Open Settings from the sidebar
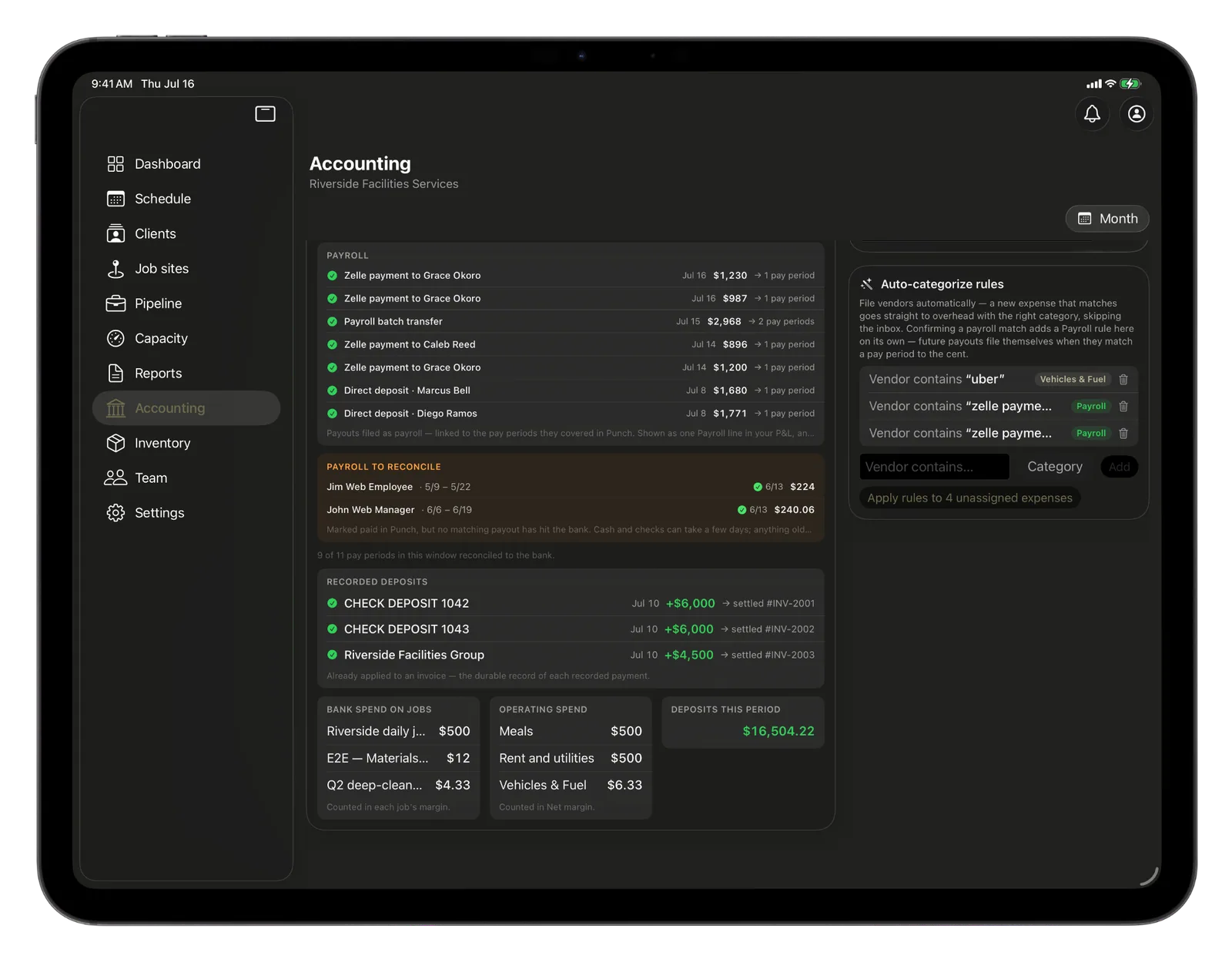1232x959 pixels. (x=186, y=513)
